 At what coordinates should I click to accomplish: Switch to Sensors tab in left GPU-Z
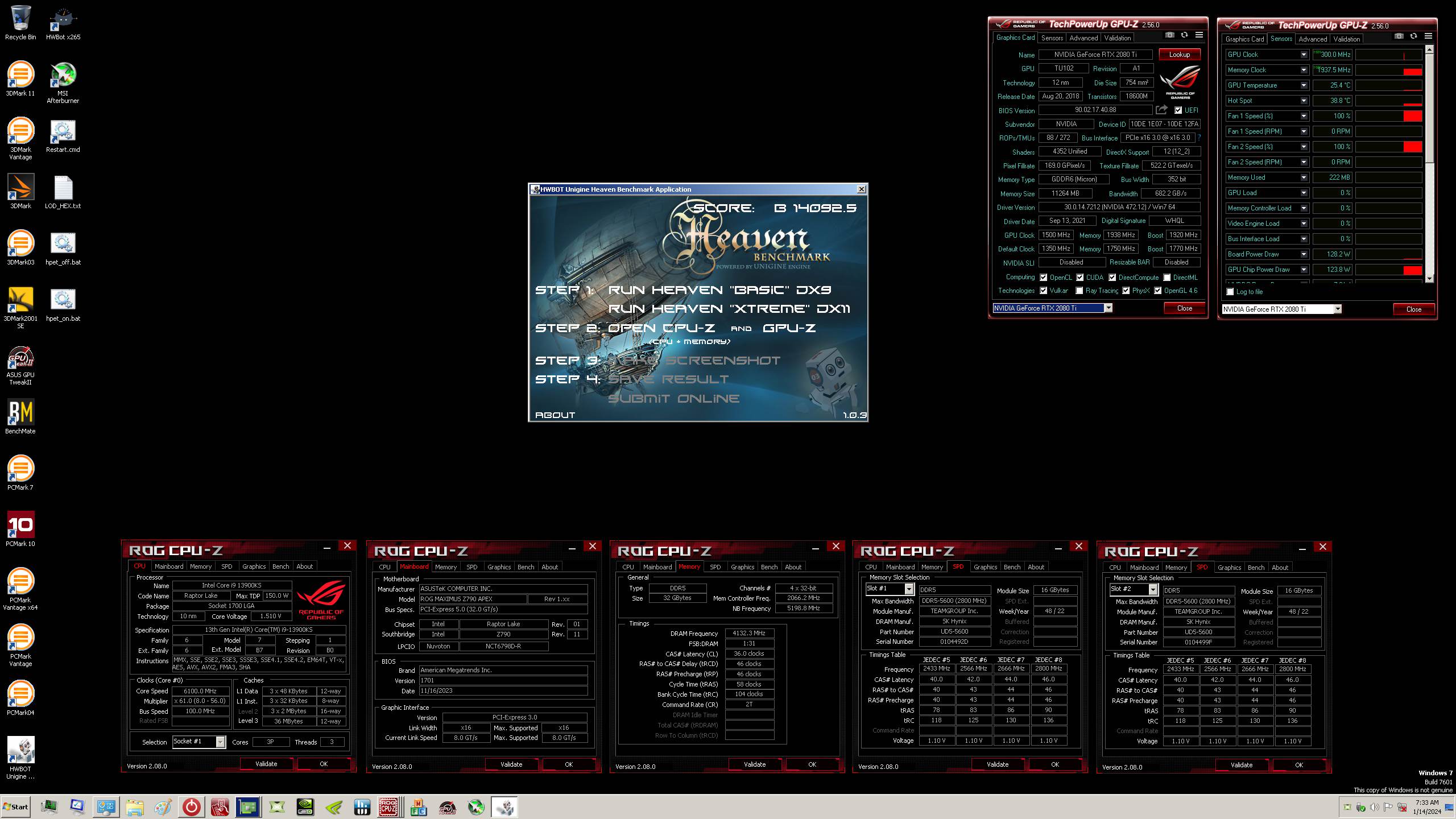[1052, 38]
